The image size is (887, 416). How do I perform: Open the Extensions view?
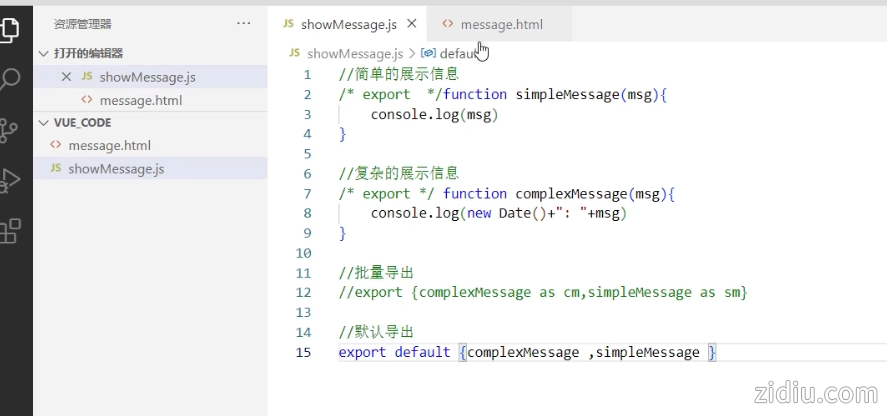(x=10, y=231)
